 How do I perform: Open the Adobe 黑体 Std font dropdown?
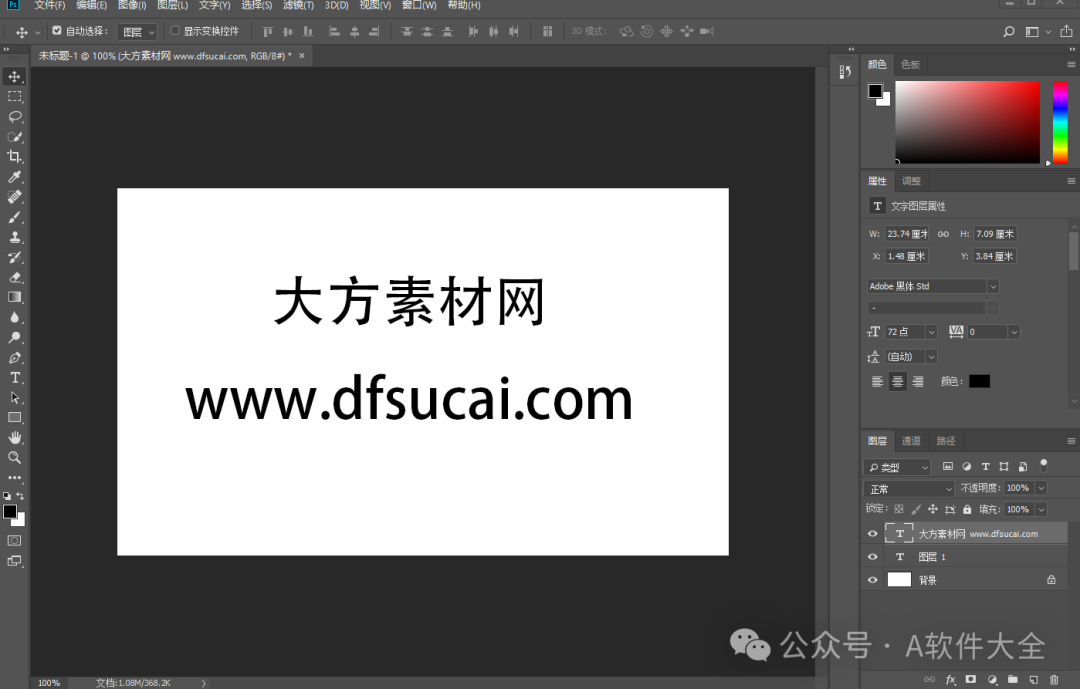[x=993, y=286]
